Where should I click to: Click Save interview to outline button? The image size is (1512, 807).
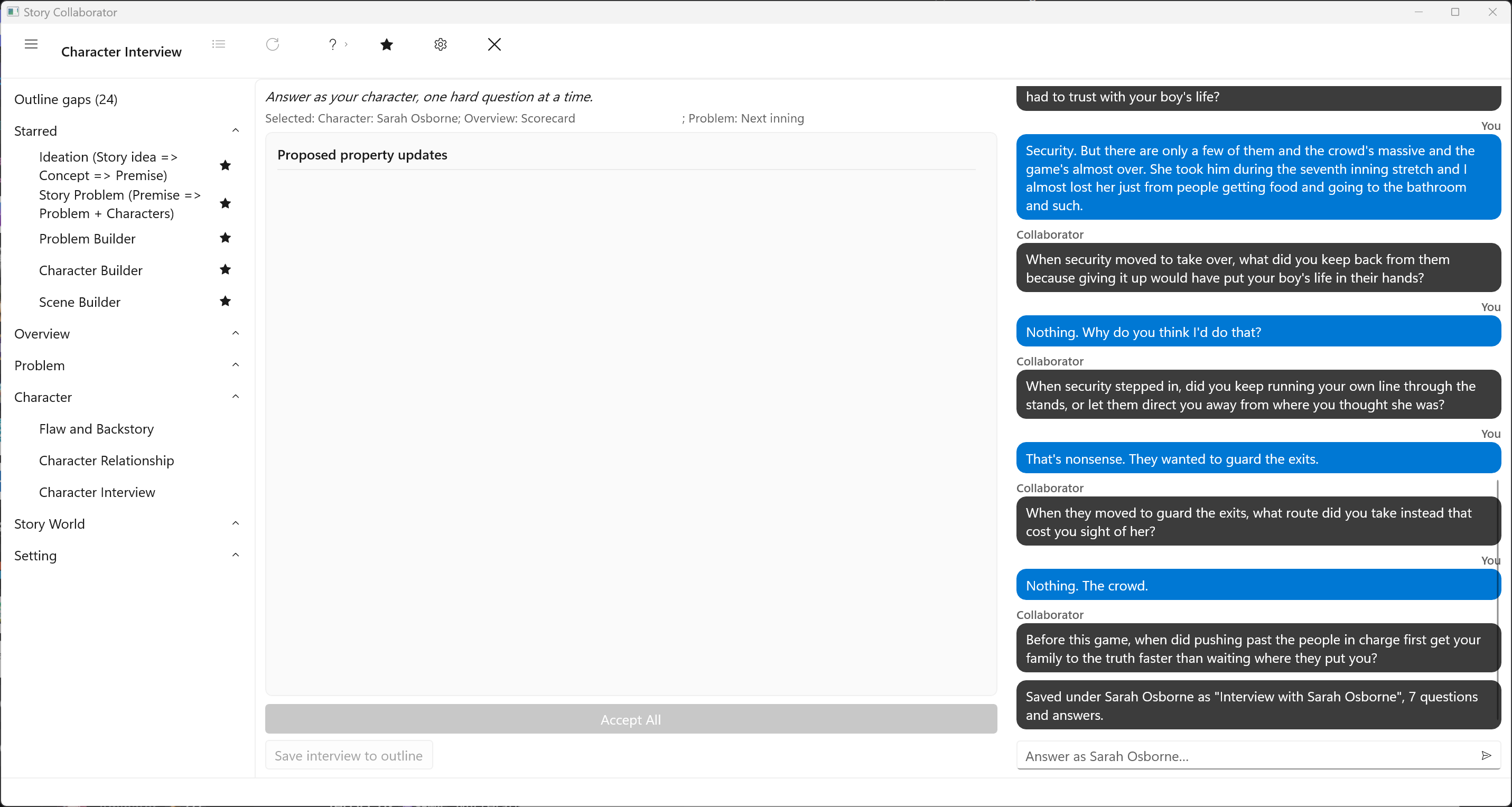[x=349, y=755]
